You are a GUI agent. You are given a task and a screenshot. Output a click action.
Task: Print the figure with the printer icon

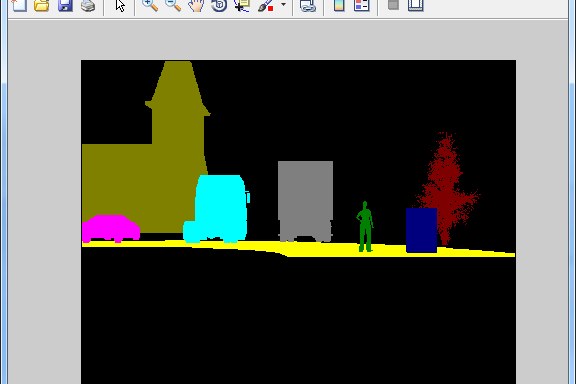coord(88,5)
